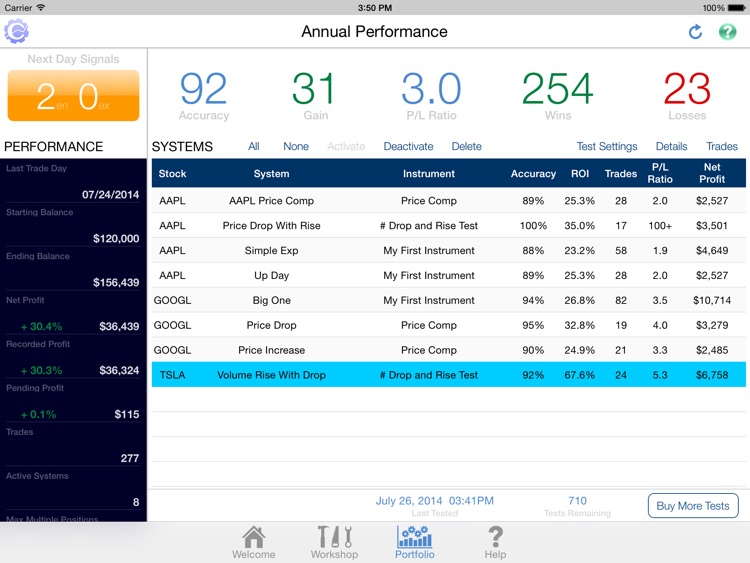Click the $10,714 net profit value
Screen dimensions: 750x563
tap(712, 300)
